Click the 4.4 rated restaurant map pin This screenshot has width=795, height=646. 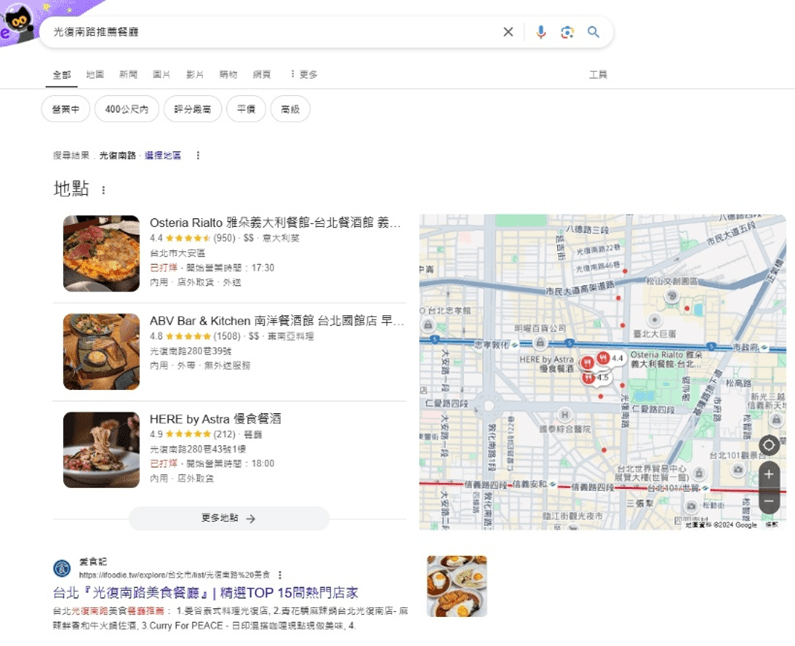click(x=603, y=358)
